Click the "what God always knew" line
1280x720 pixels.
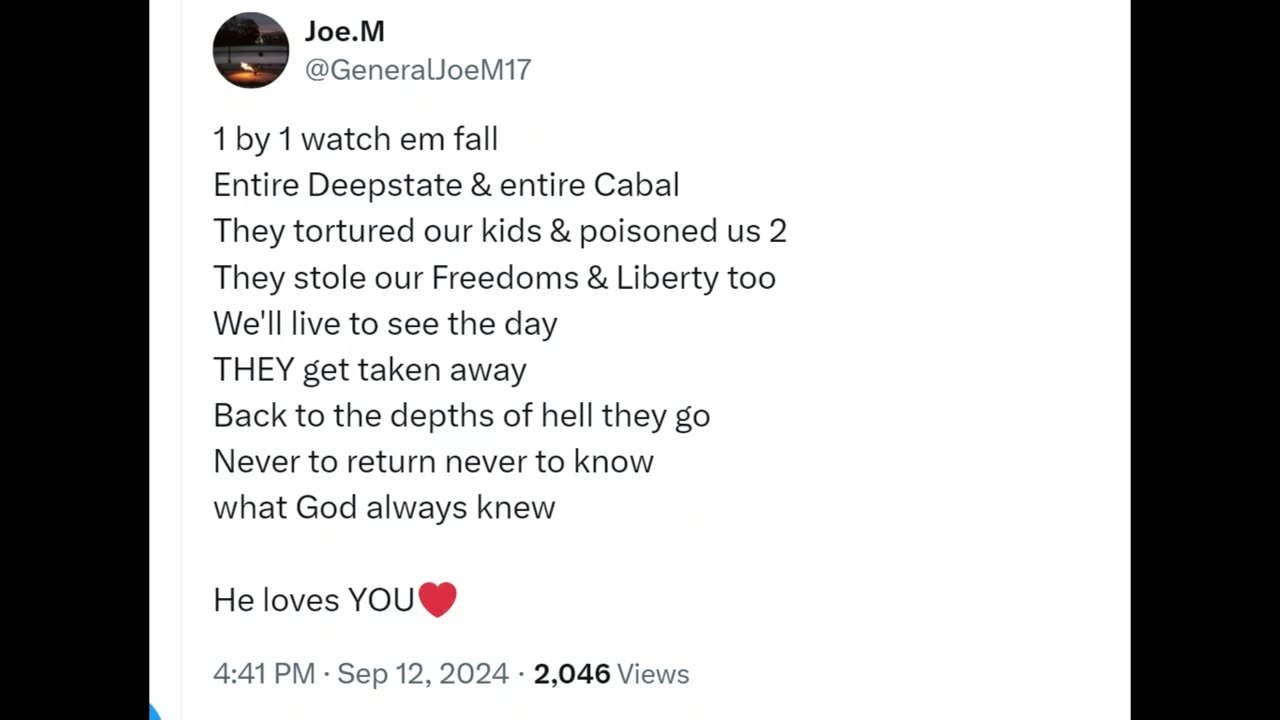tap(383, 507)
